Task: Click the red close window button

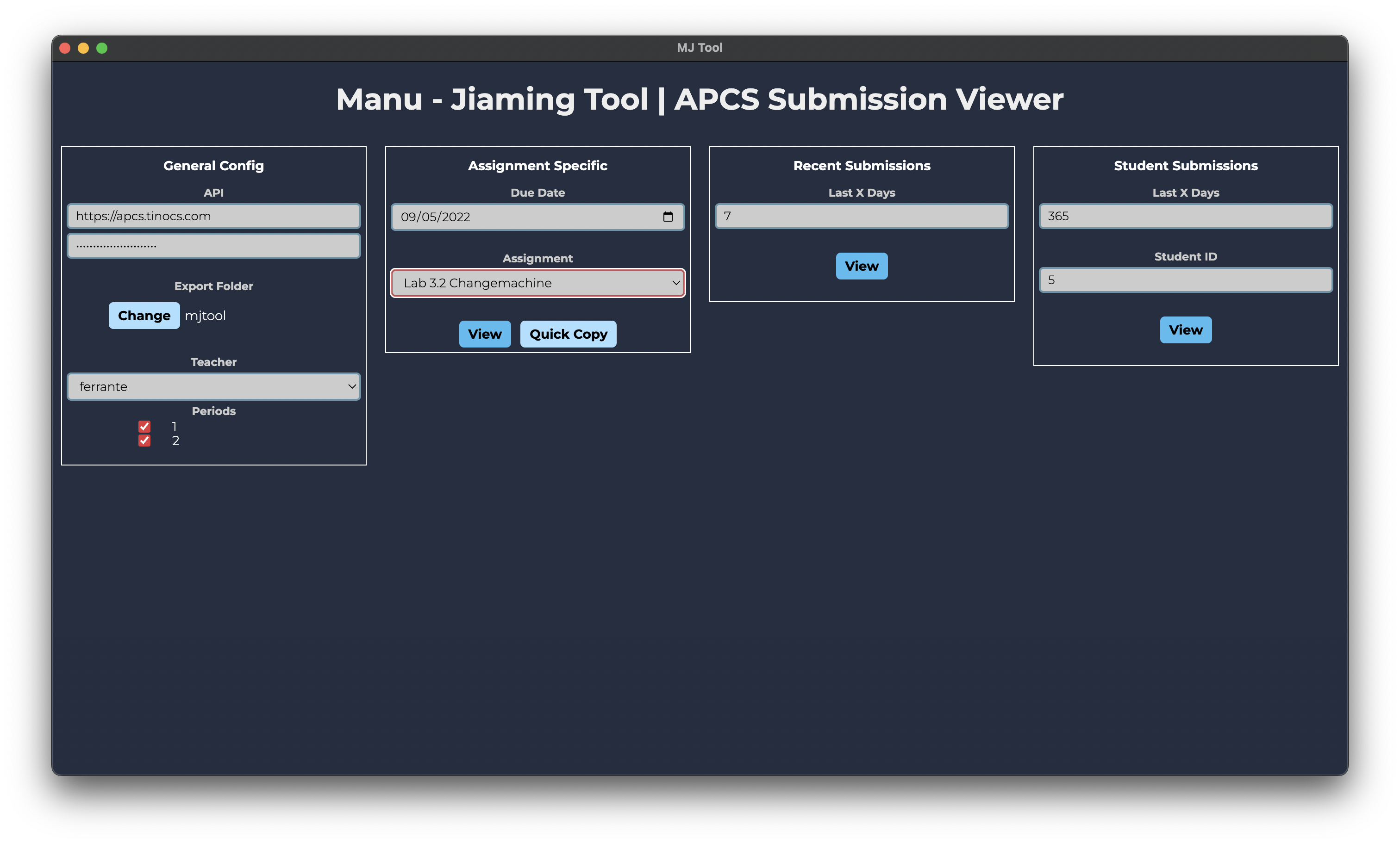Action: tap(65, 48)
